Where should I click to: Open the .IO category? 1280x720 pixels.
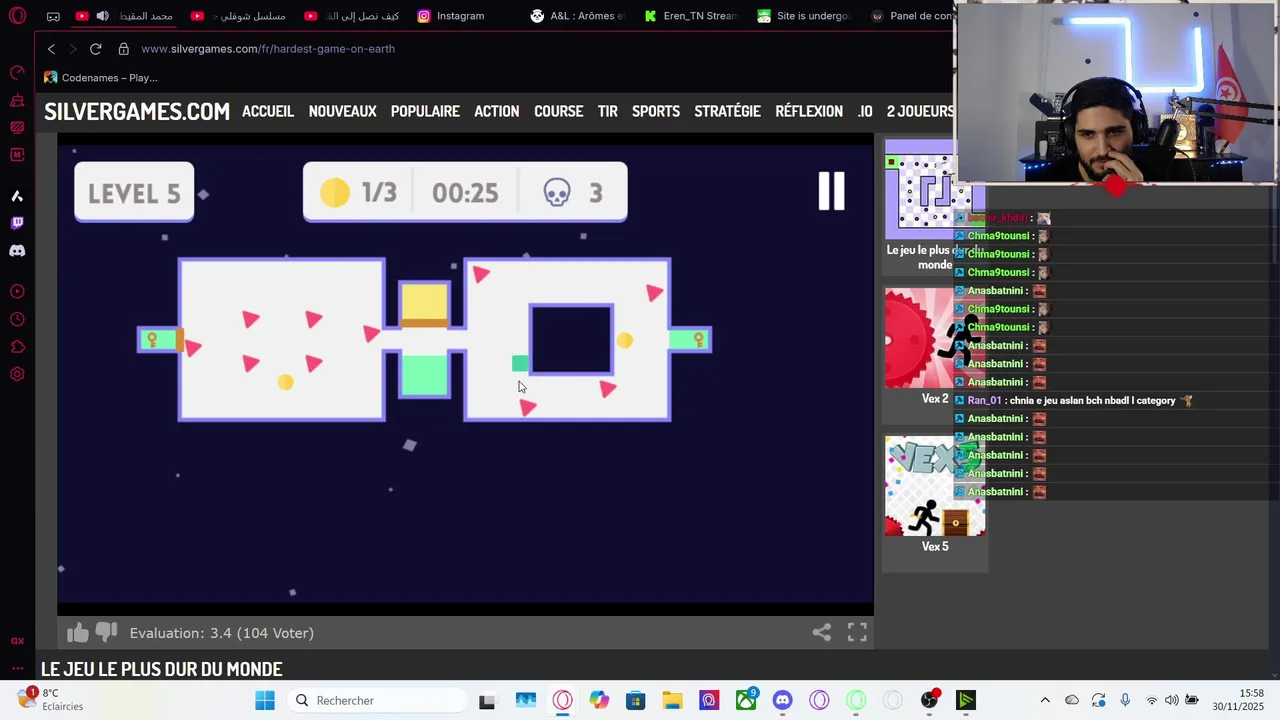click(865, 111)
